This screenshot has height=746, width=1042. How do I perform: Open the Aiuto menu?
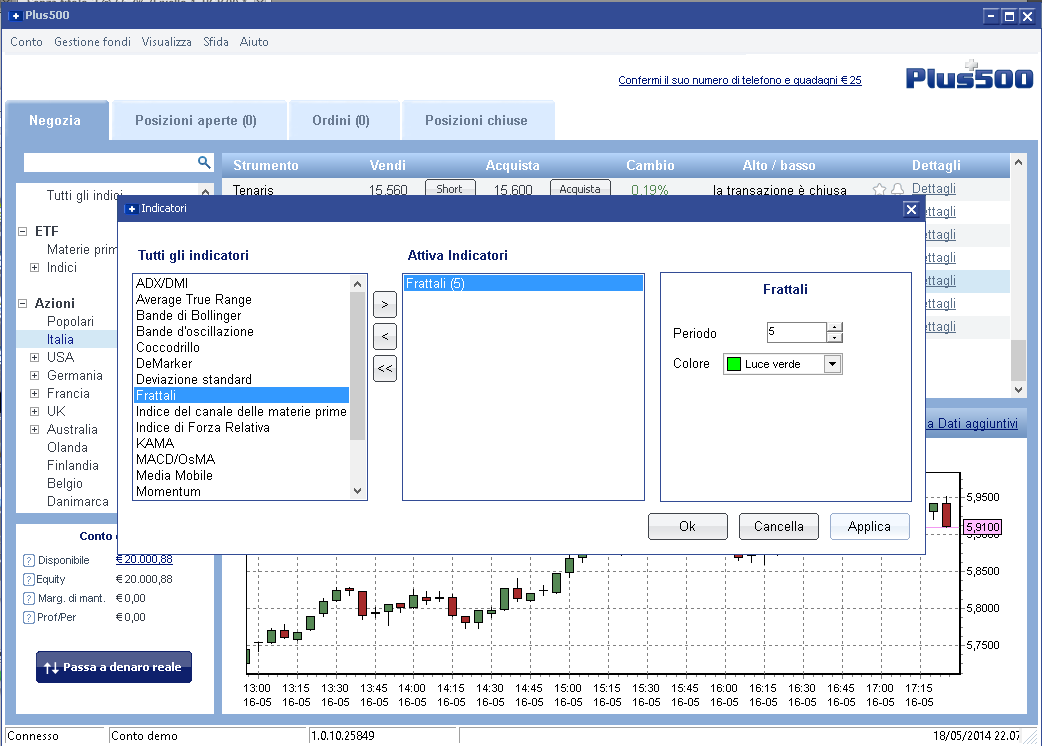[255, 42]
